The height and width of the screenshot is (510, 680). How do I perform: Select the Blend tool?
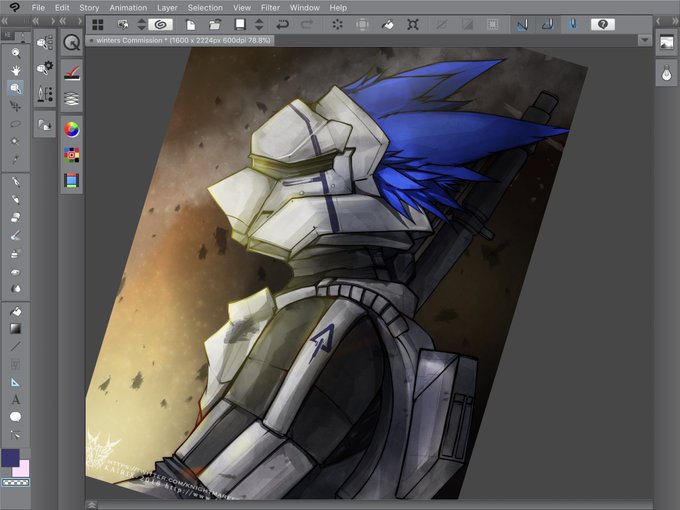point(16,289)
